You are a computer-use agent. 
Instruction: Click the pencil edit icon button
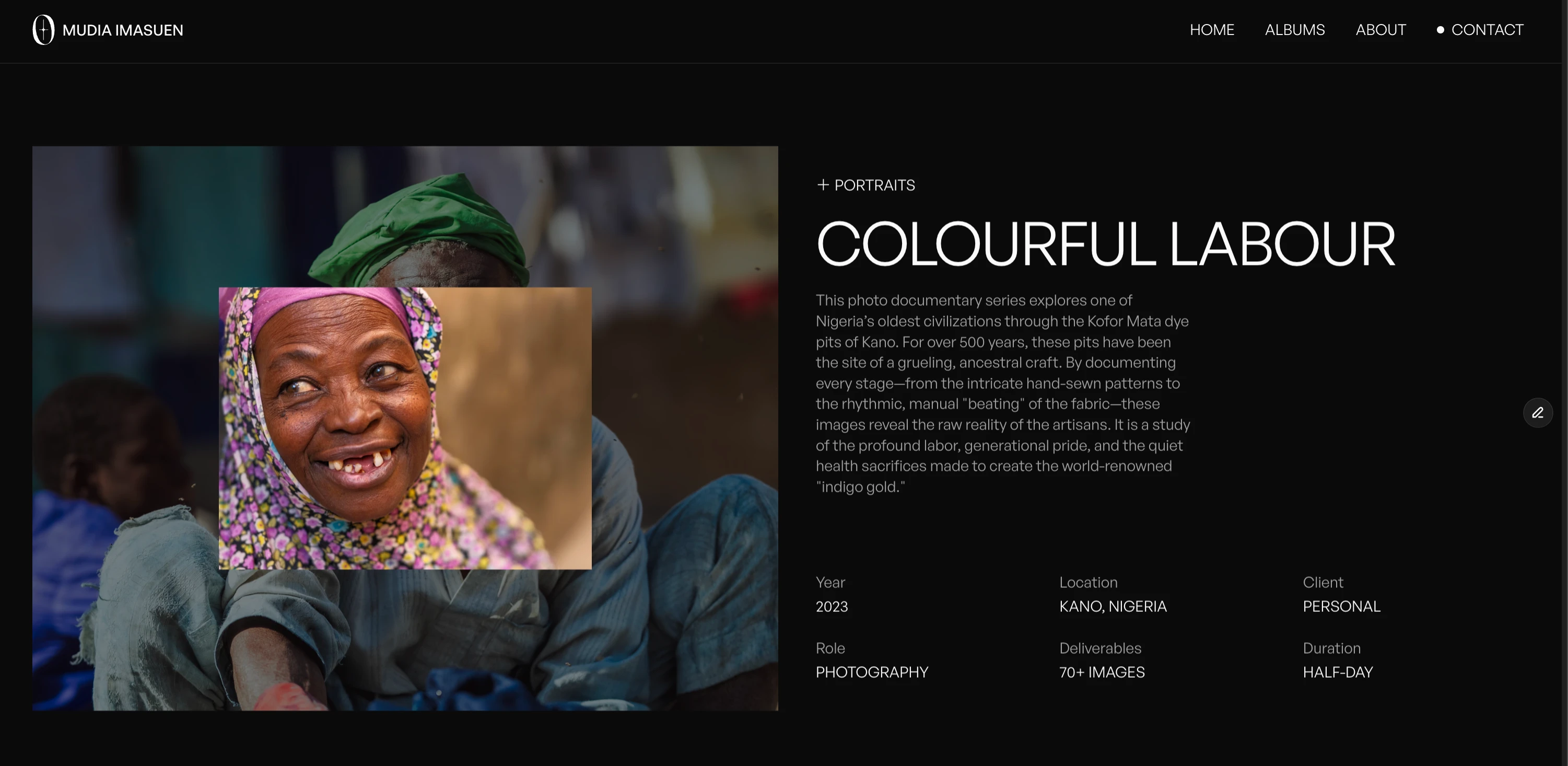tap(1538, 413)
